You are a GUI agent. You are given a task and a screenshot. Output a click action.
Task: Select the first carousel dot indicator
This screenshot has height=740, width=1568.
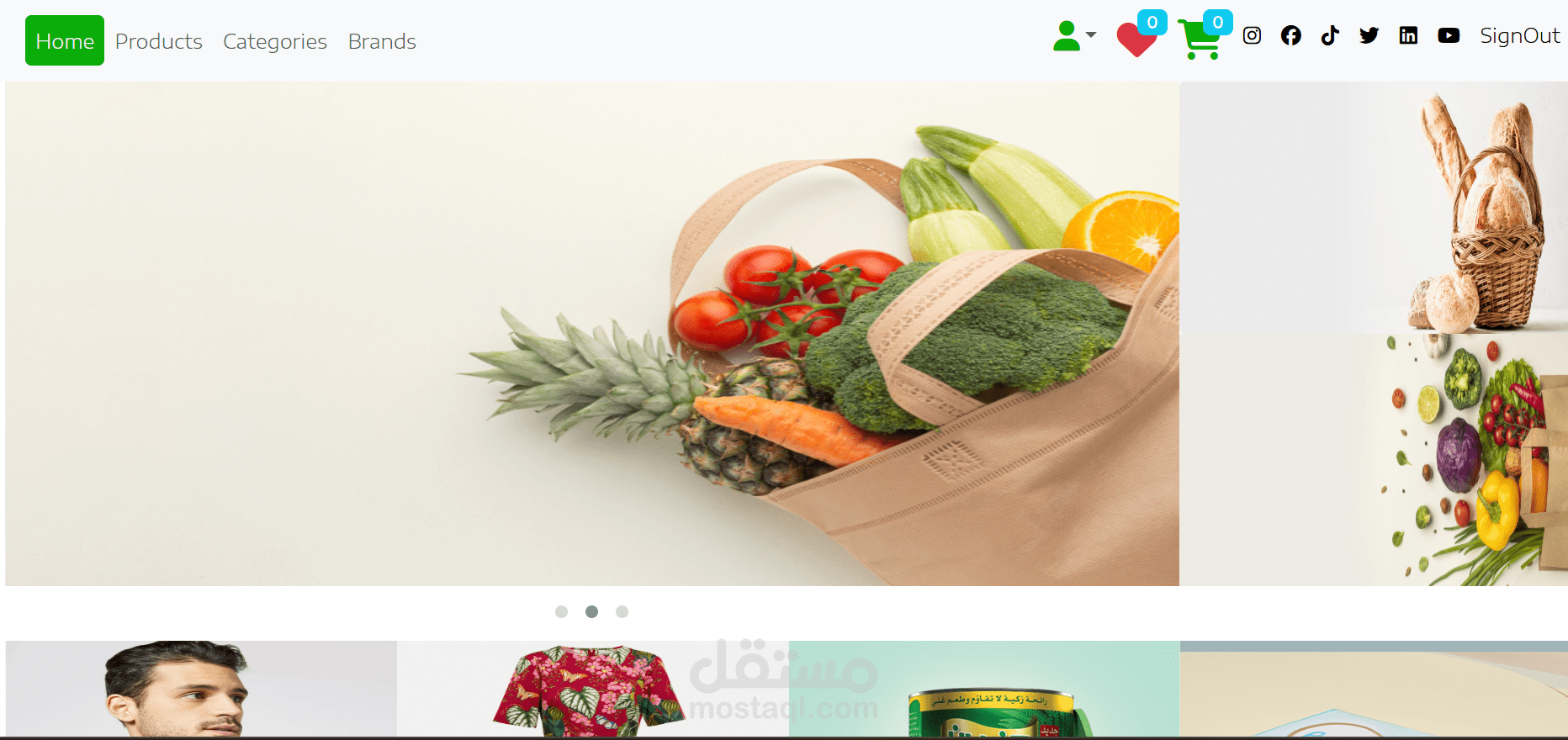click(561, 611)
